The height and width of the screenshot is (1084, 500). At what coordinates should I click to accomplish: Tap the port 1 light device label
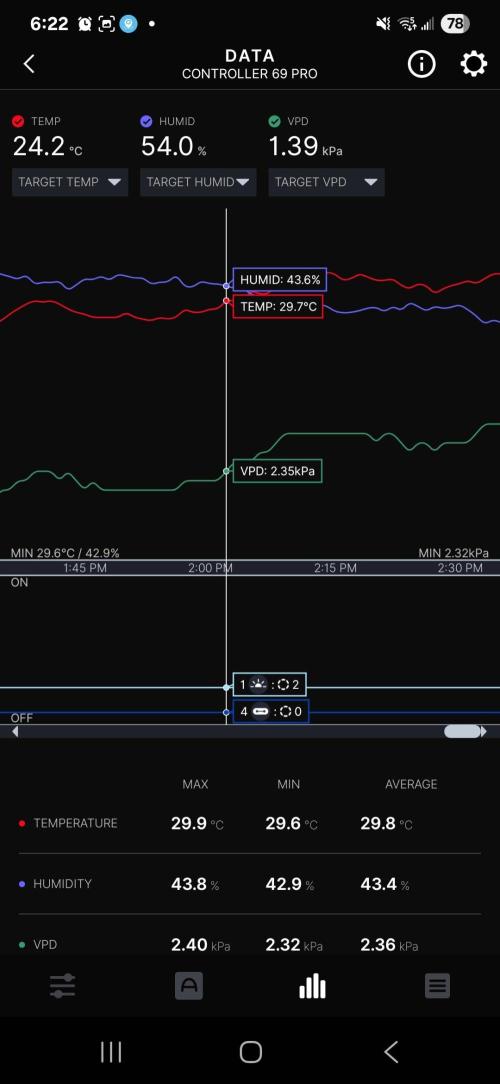pos(270,685)
